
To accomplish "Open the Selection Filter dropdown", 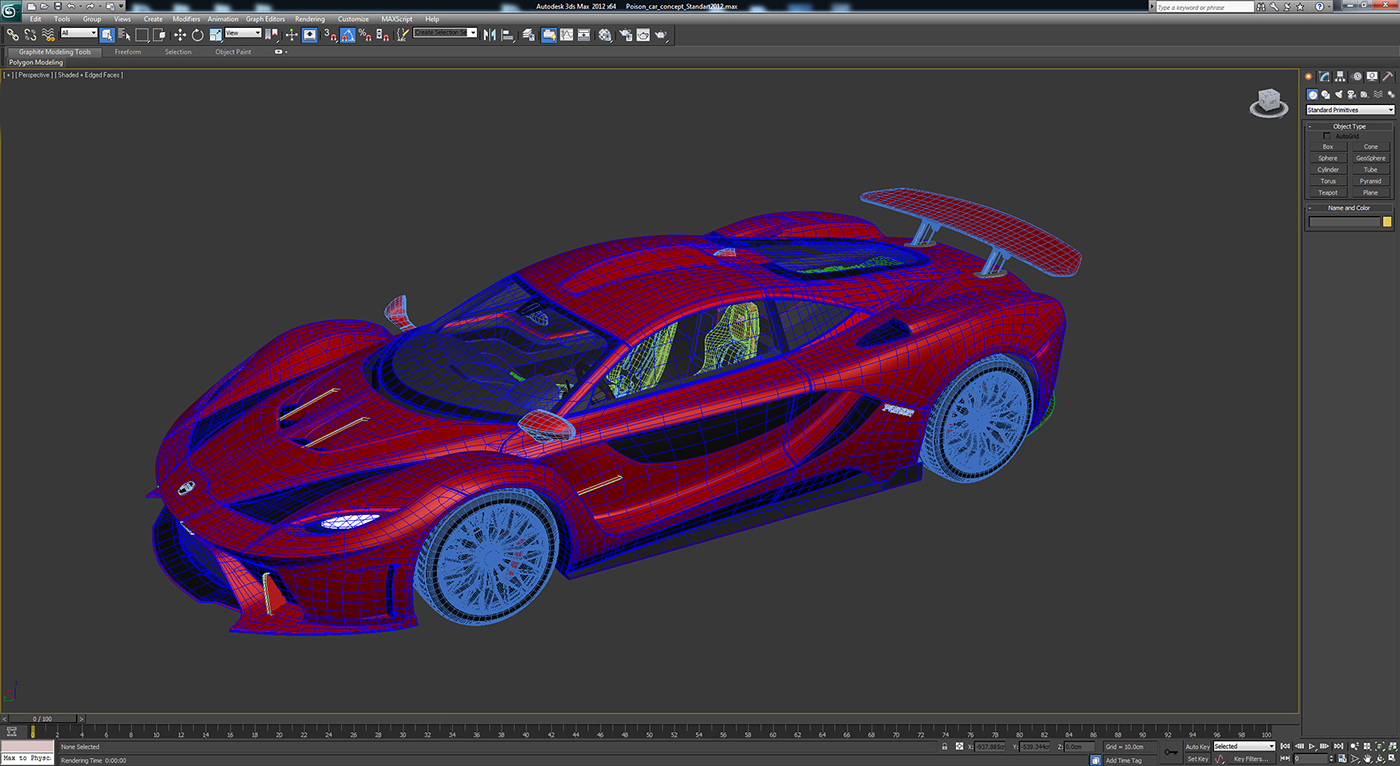I will (78, 35).
